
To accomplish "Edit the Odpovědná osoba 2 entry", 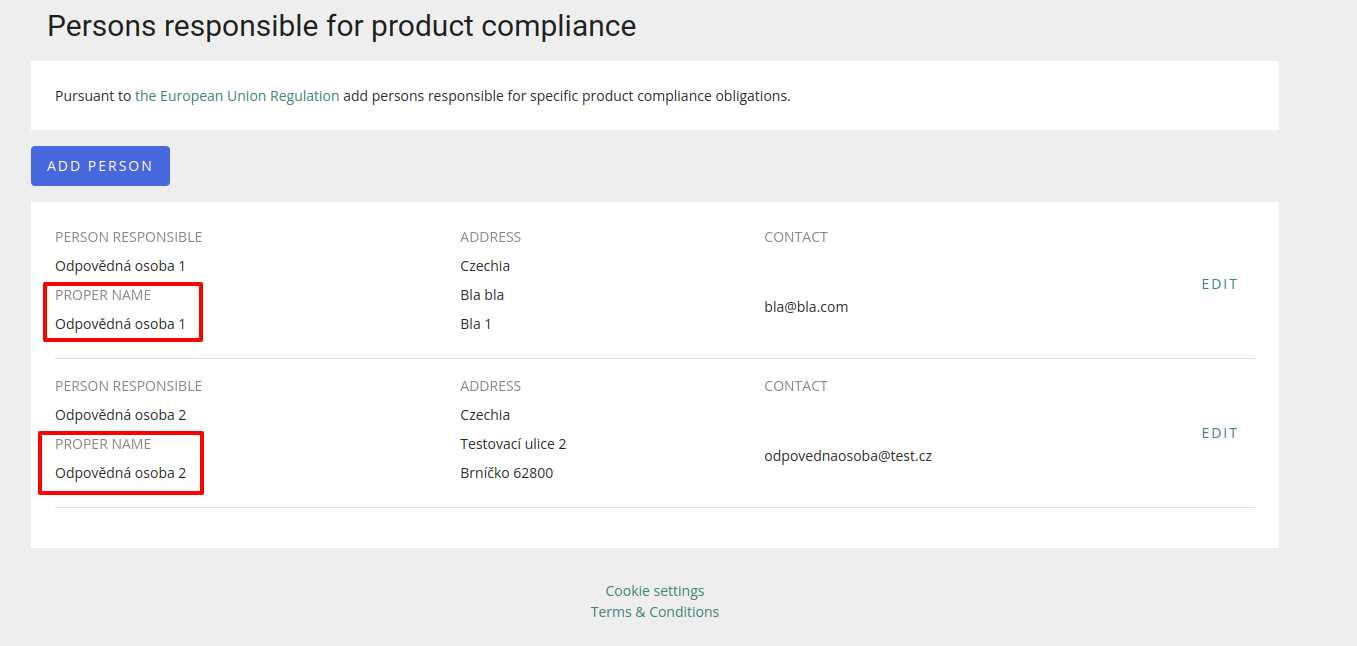I will click(1219, 433).
